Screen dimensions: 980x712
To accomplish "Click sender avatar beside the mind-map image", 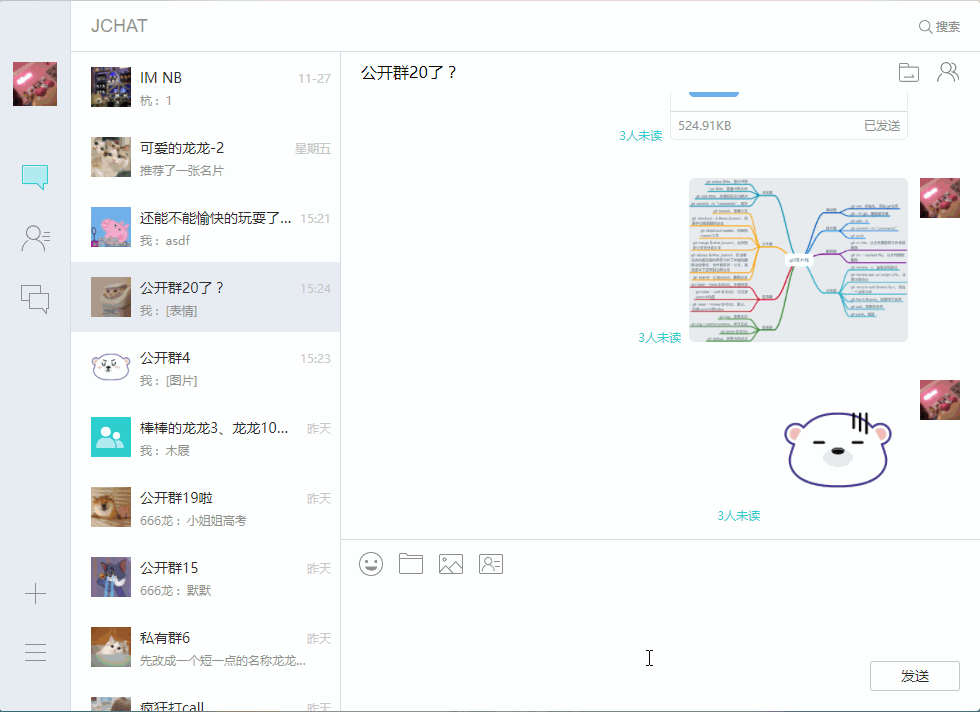I will coord(939,198).
